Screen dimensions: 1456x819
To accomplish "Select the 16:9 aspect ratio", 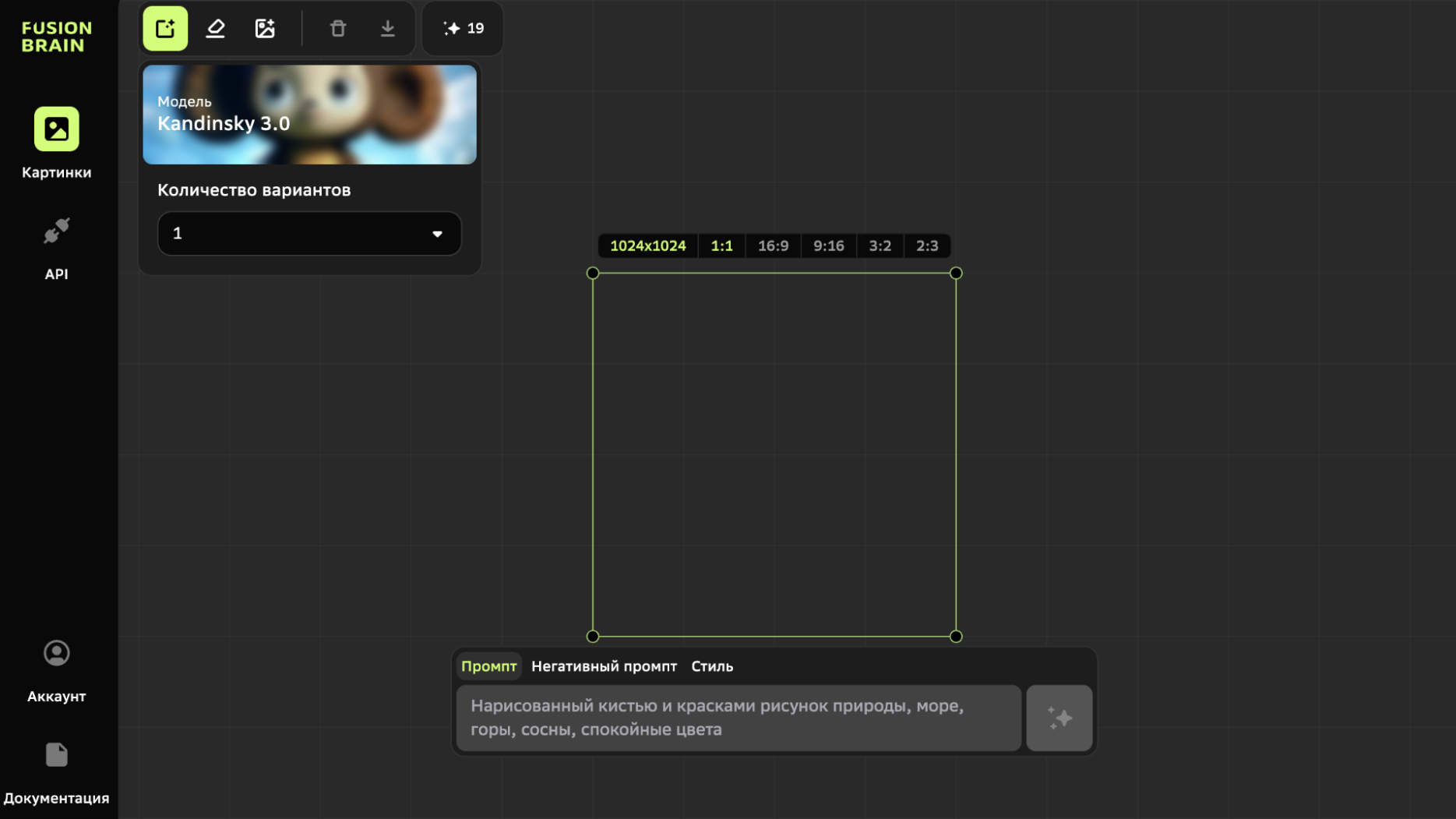I will [x=773, y=246].
